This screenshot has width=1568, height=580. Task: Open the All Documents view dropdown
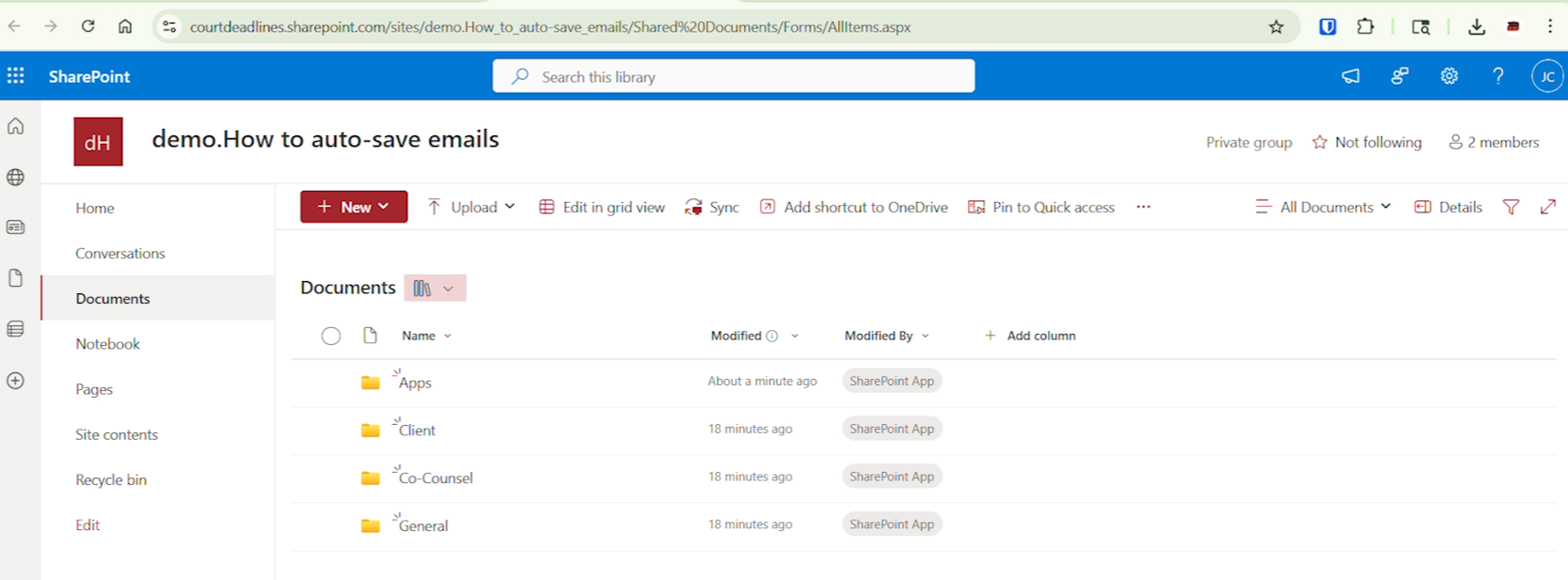click(x=1323, y=207)
